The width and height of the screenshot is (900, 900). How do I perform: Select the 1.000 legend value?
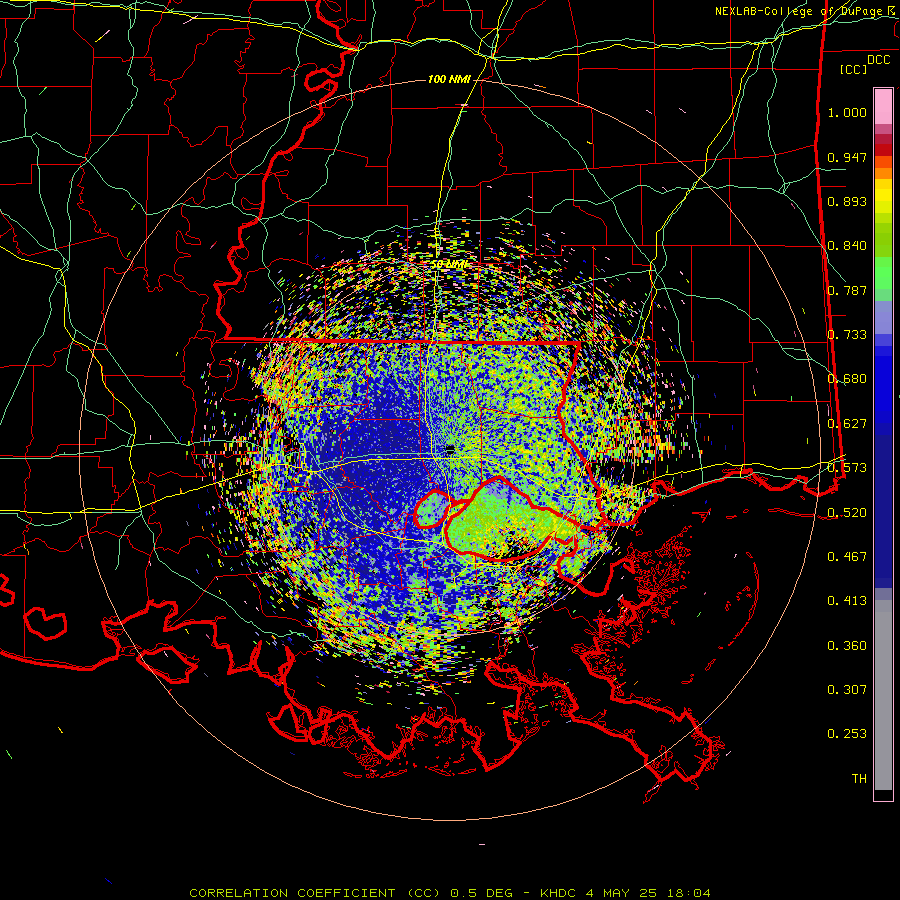[847, 112]
